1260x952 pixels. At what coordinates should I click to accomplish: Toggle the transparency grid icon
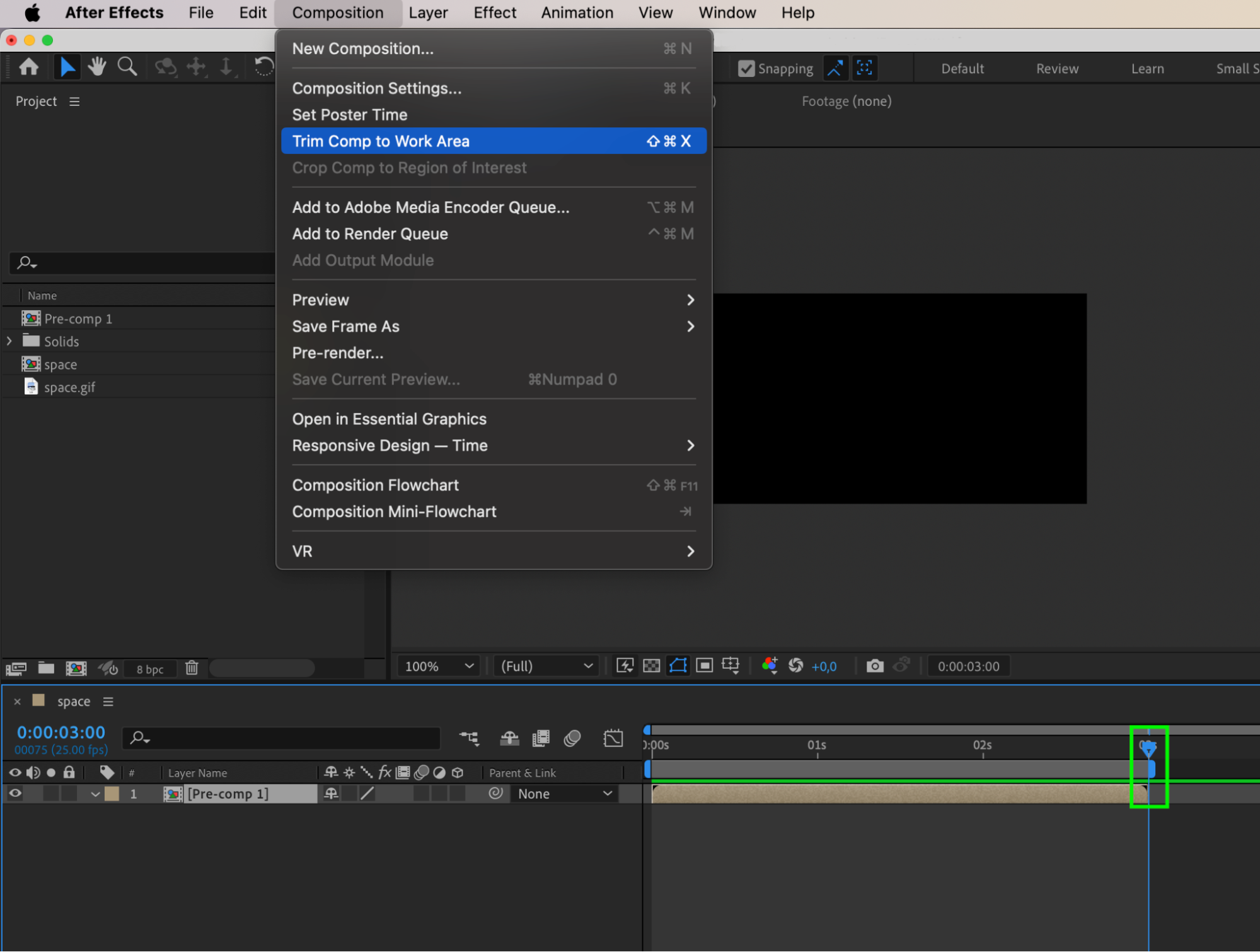(651, 666)
